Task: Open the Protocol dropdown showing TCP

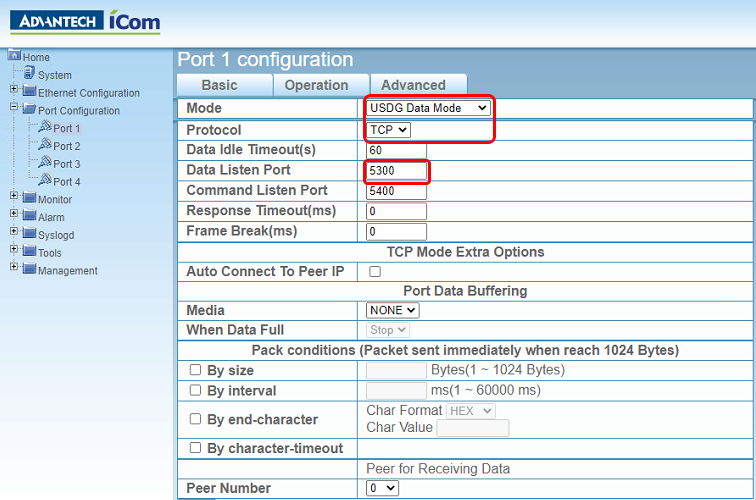Action: pyautogui.click(x=388, y=130)
